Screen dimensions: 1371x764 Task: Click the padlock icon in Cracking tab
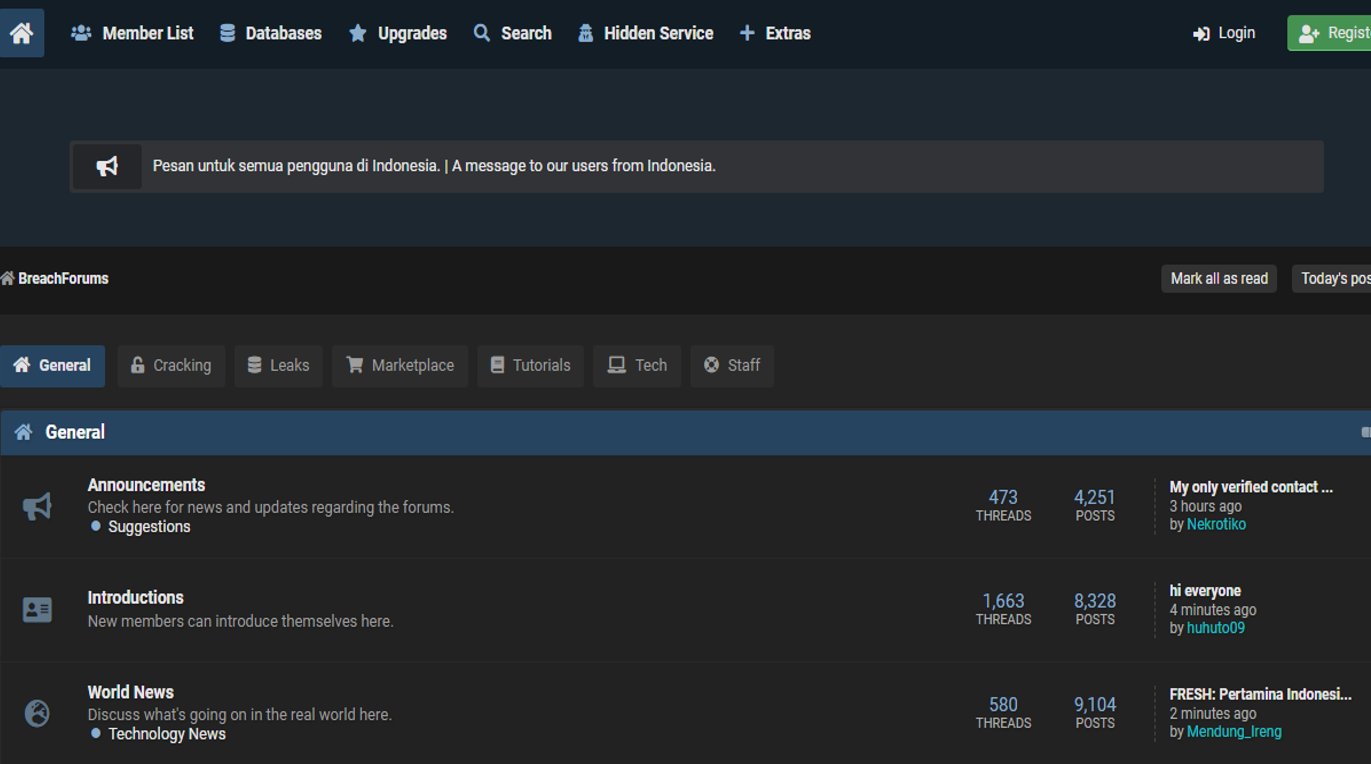coord(138,365)
